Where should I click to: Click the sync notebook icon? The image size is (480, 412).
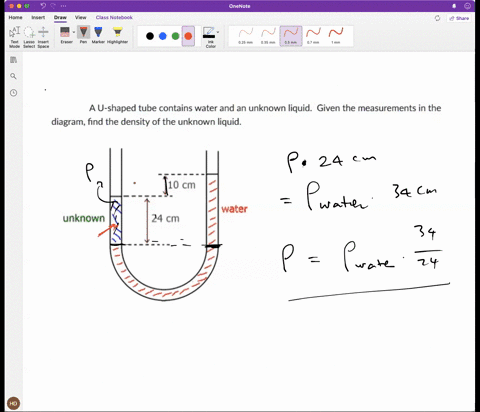(x=437, y=18)
